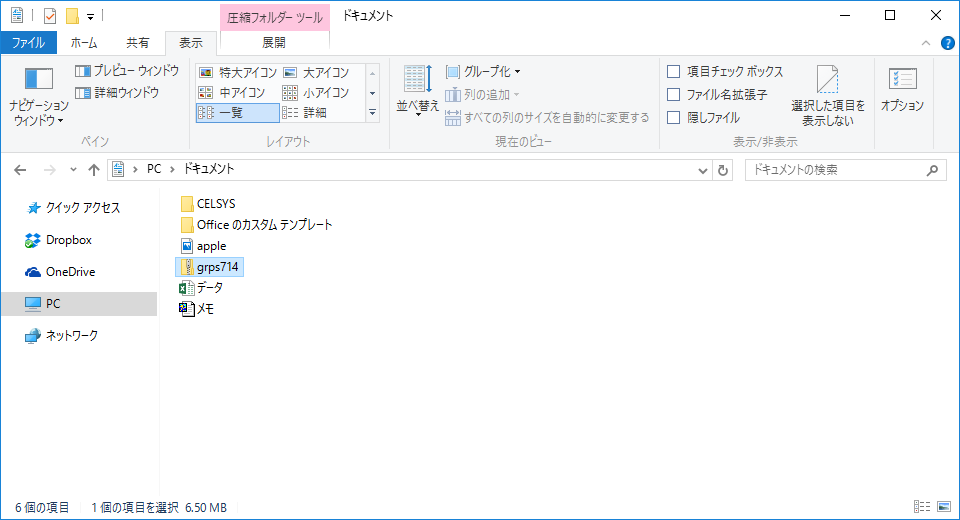Open the Help question mark icon
This screenshot has height=520, width=960.
pos(947,43)
